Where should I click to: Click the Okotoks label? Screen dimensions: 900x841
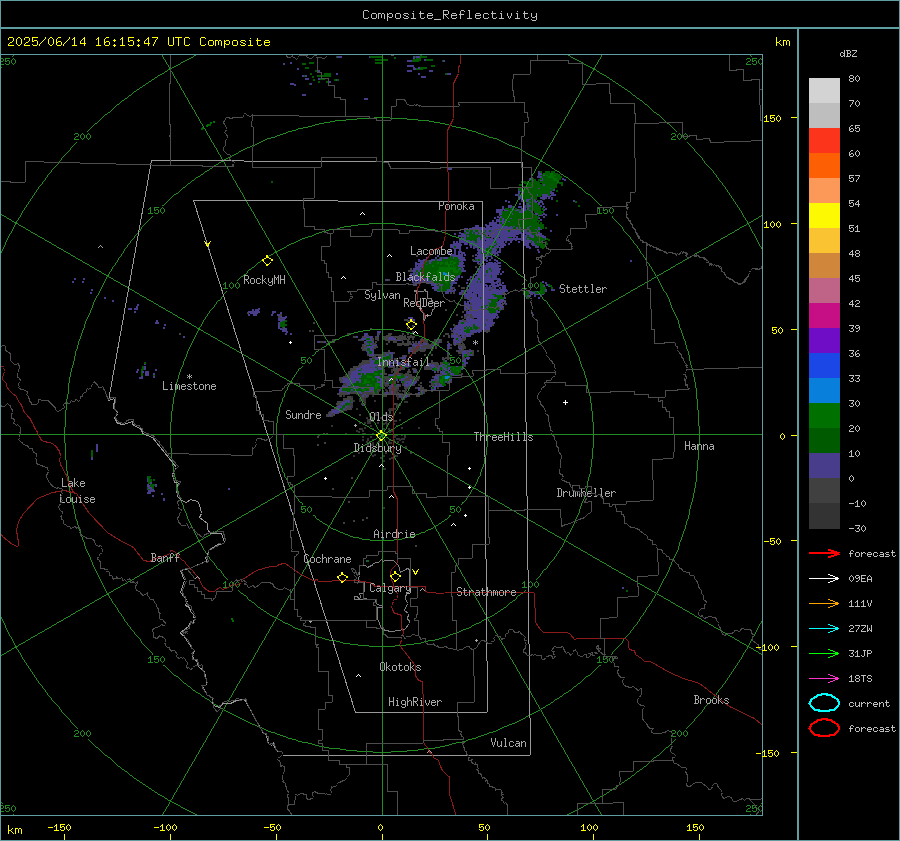(x=400, y=667)
